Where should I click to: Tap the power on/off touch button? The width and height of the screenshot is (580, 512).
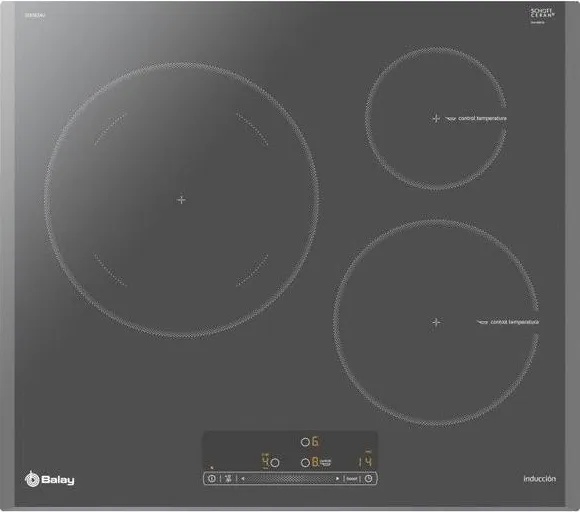point(212,478)
